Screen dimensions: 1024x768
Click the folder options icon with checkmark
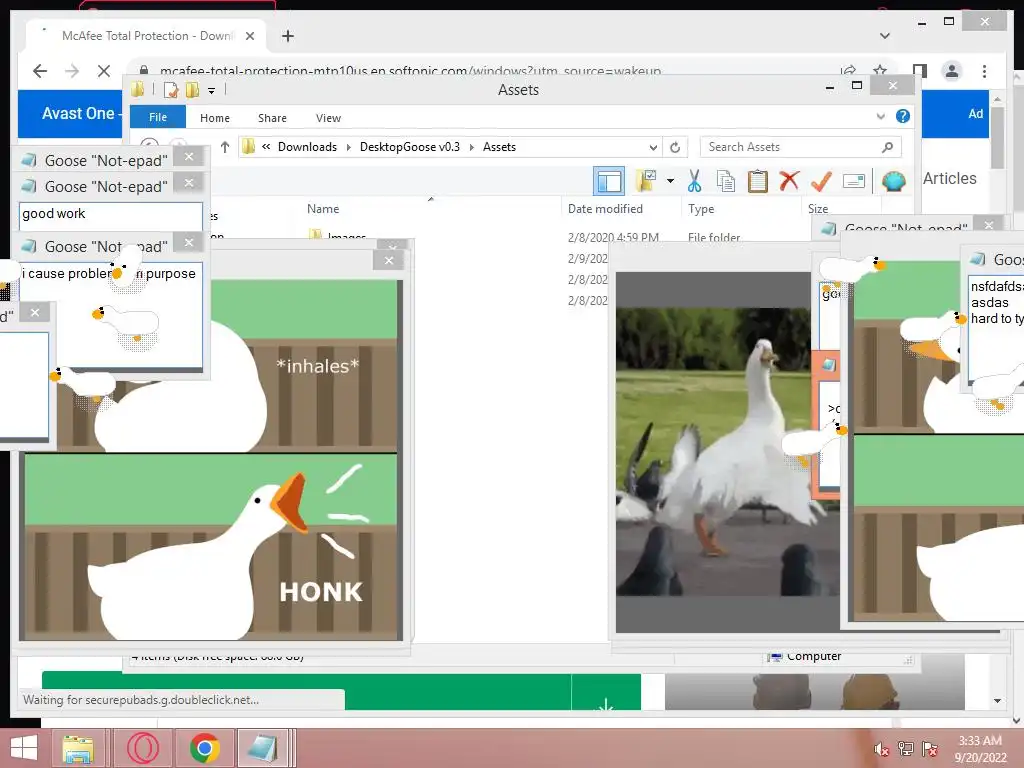[646, 181]
